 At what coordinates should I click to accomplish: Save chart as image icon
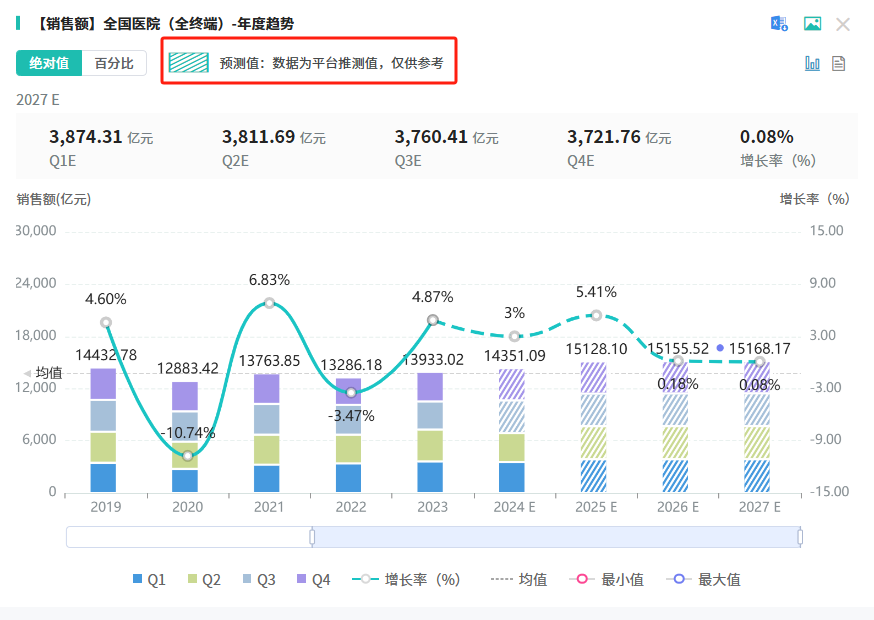pyautogui.click(x=812, y=24)
